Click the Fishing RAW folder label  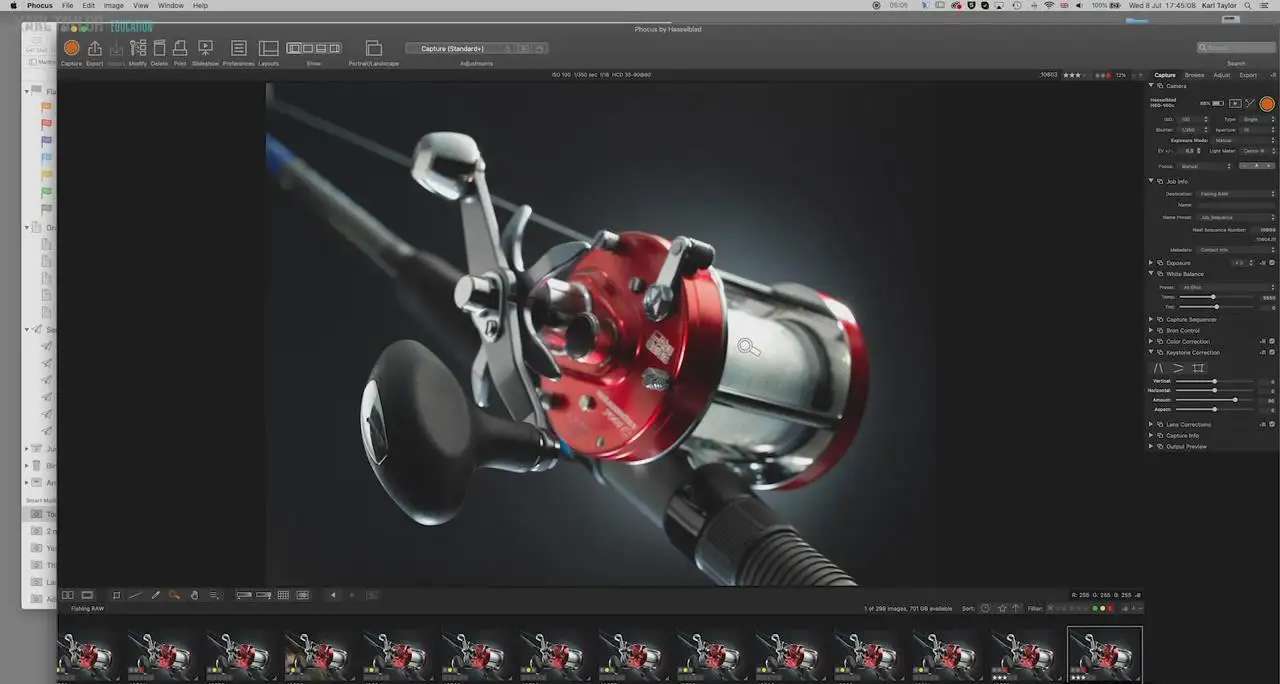click(86, 608)
